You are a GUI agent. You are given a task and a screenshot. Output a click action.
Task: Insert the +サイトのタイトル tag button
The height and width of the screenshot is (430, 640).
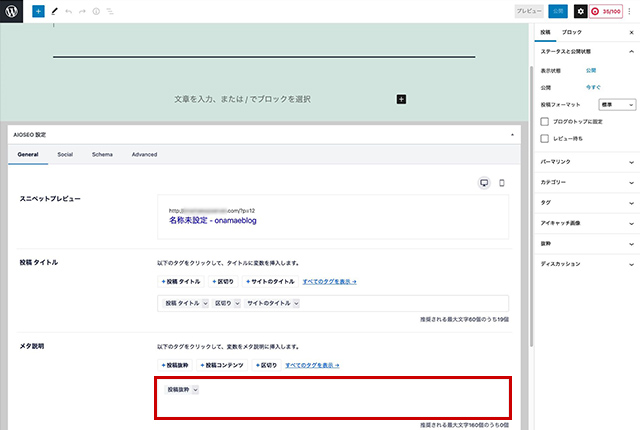pos(270,281)
